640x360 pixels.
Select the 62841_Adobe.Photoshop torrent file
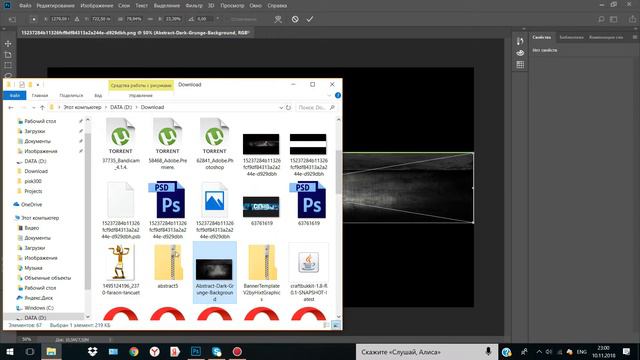[x=214, y=144]
